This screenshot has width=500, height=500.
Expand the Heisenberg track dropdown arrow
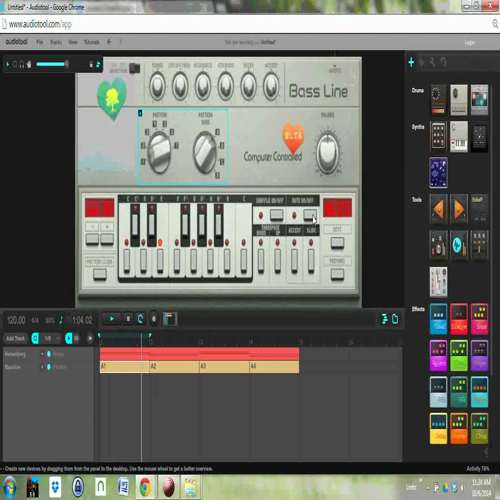click(x=42, y=354)
